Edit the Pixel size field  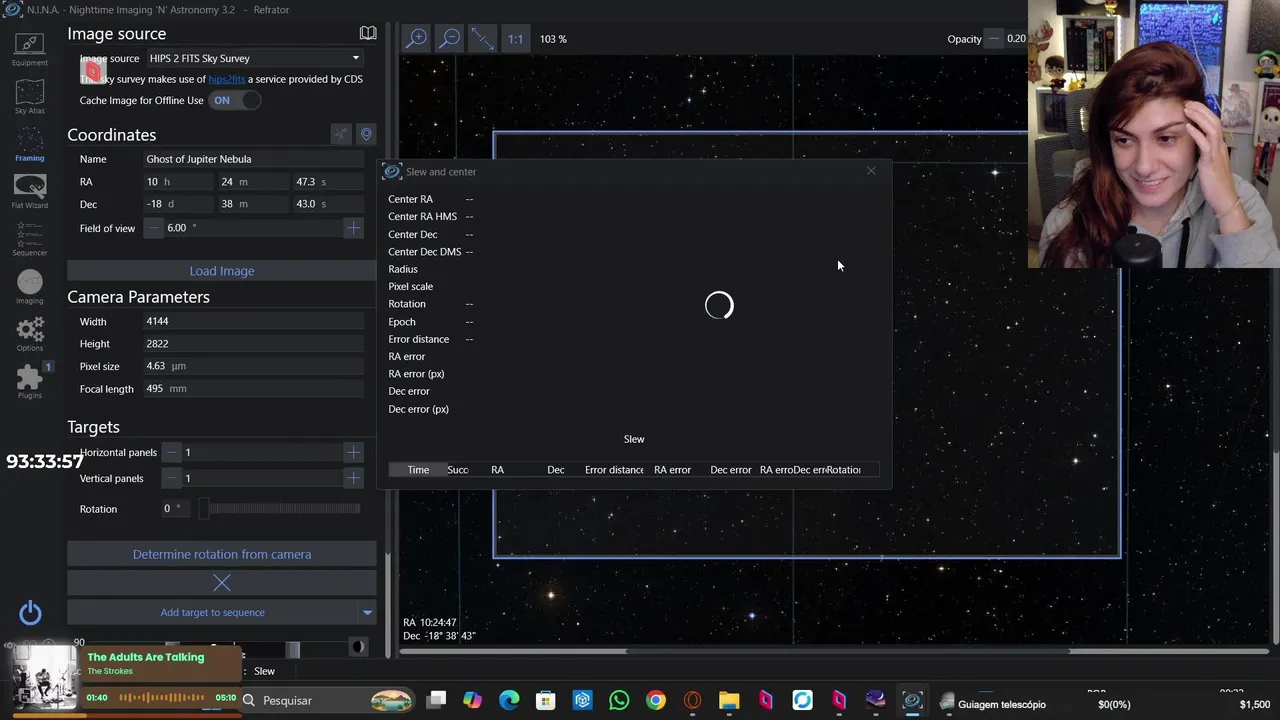pyautogui.click(x=254, y=366)
